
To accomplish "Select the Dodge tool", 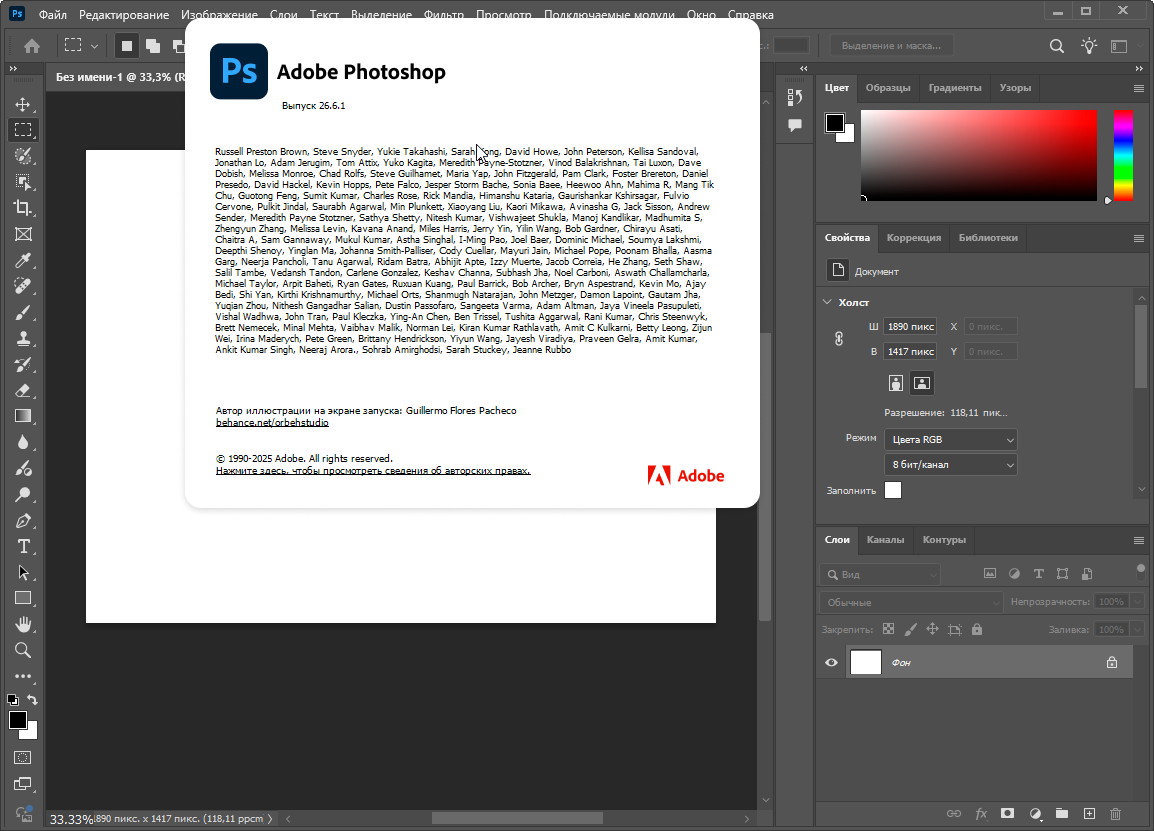I will click(23, 495).
